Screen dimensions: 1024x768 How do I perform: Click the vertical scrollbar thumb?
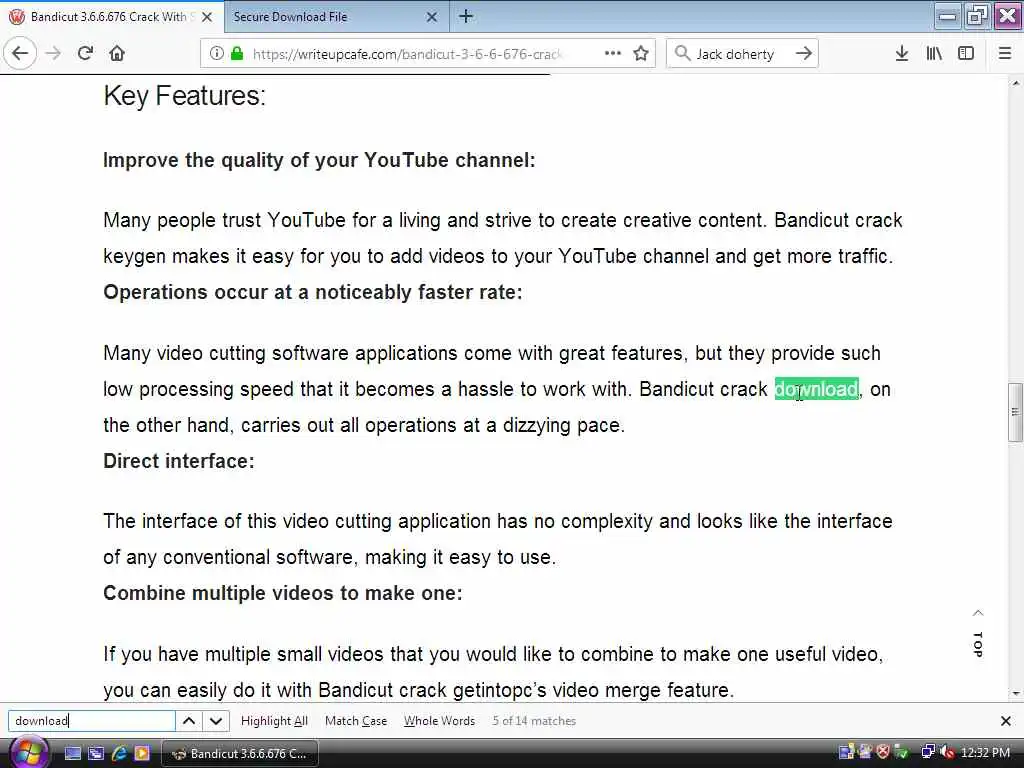(x=1016, y=412)
